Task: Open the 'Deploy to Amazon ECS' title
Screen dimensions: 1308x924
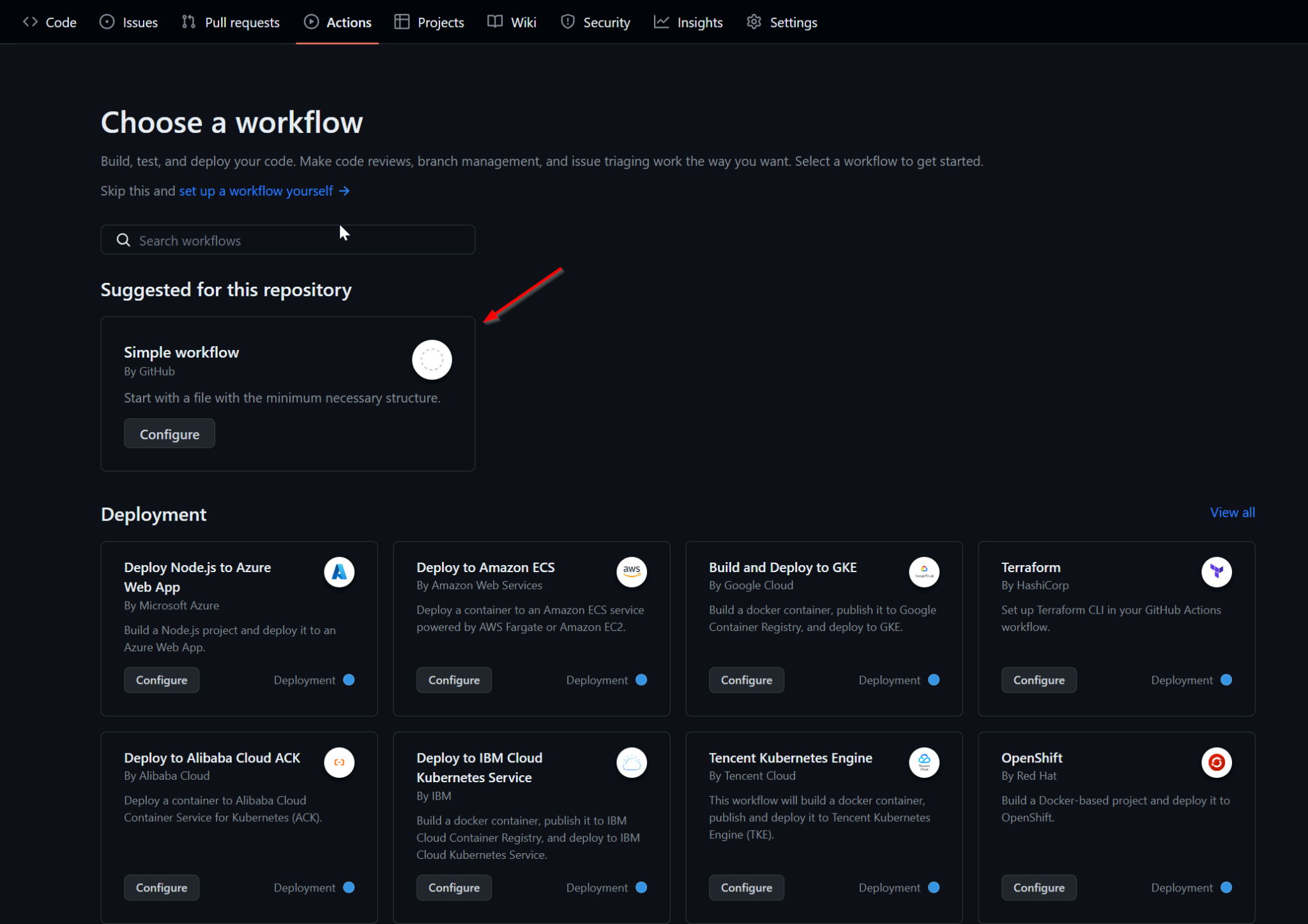Action: point(485,567)
